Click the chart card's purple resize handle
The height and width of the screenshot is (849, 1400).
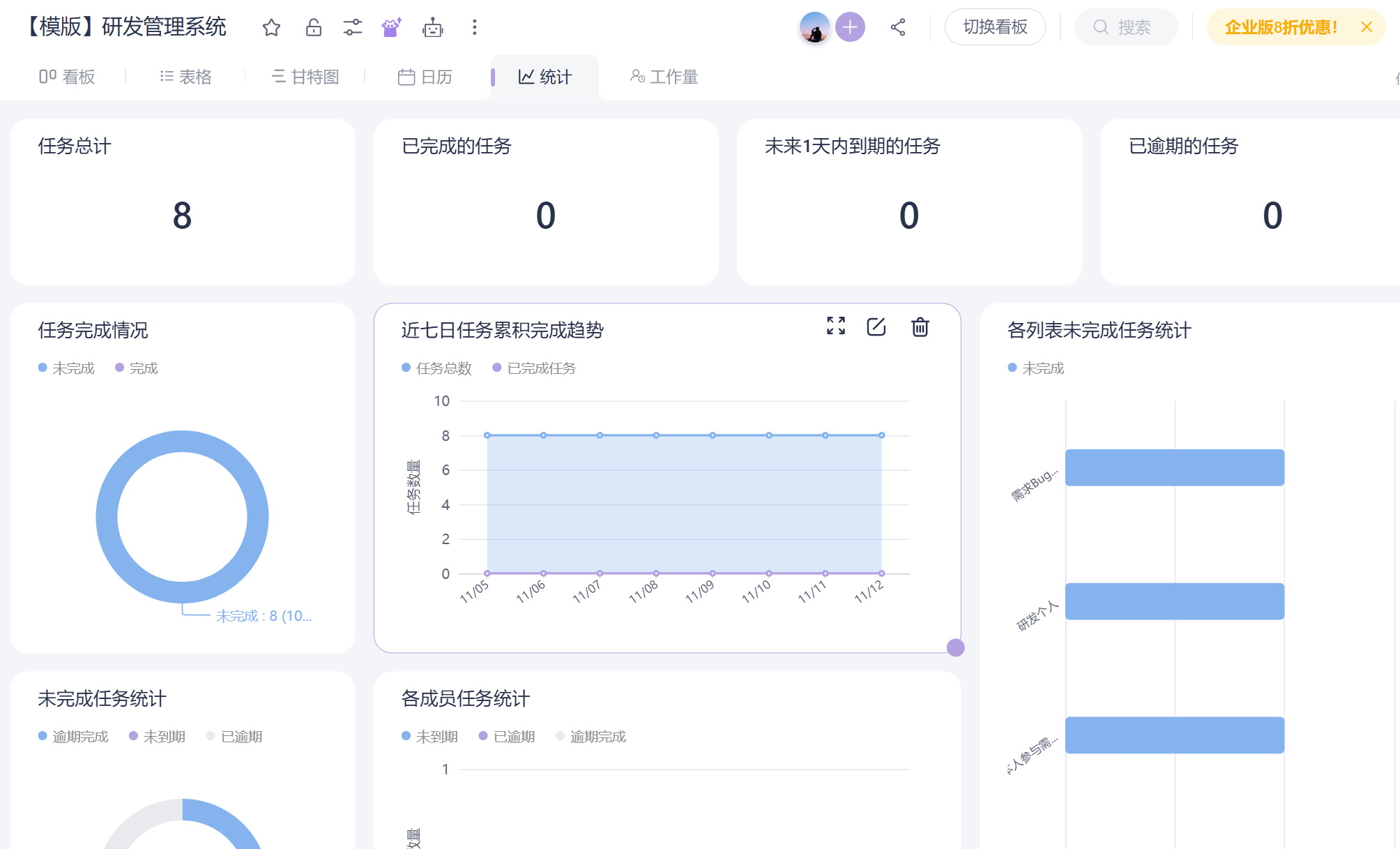pyautogui.click(x=956, y=648)
